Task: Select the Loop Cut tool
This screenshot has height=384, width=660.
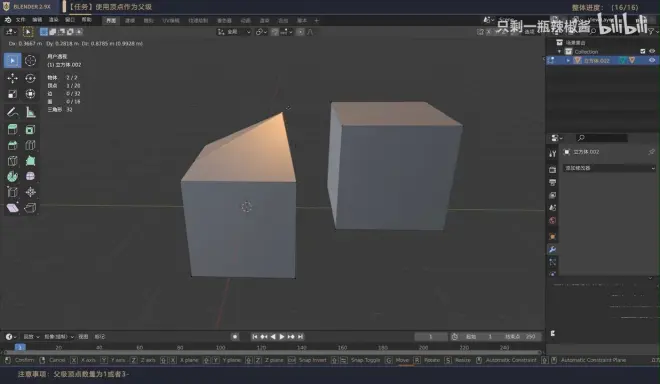Action: (30, 145)
